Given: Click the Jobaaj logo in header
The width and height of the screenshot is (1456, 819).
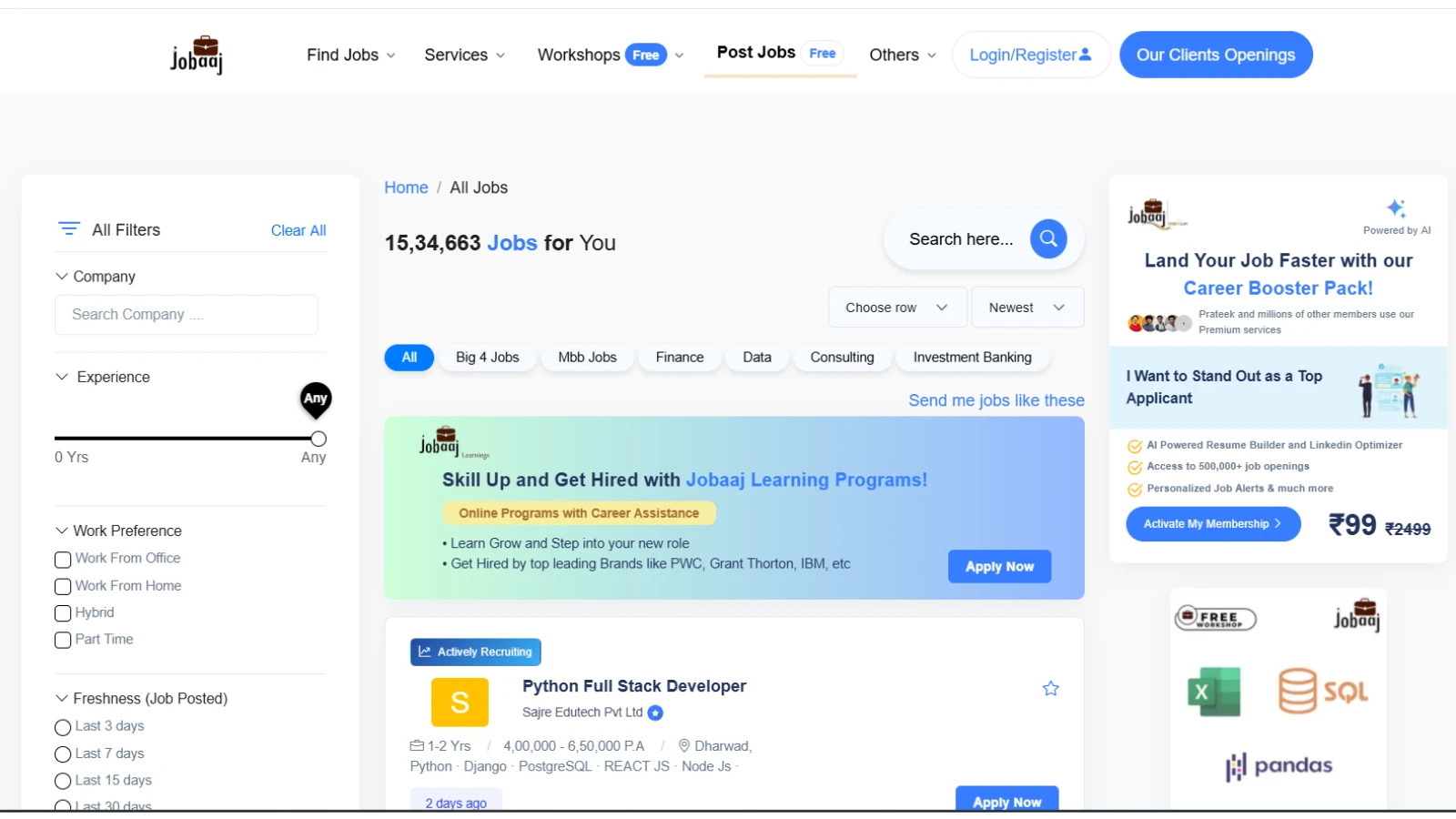Looking at the screenshot, I should pos(197,55).
